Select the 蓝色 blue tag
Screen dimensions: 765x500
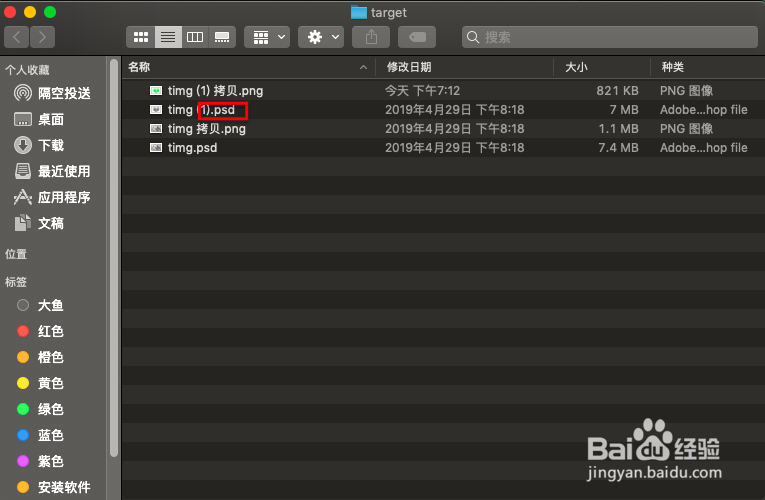(51, 436)
